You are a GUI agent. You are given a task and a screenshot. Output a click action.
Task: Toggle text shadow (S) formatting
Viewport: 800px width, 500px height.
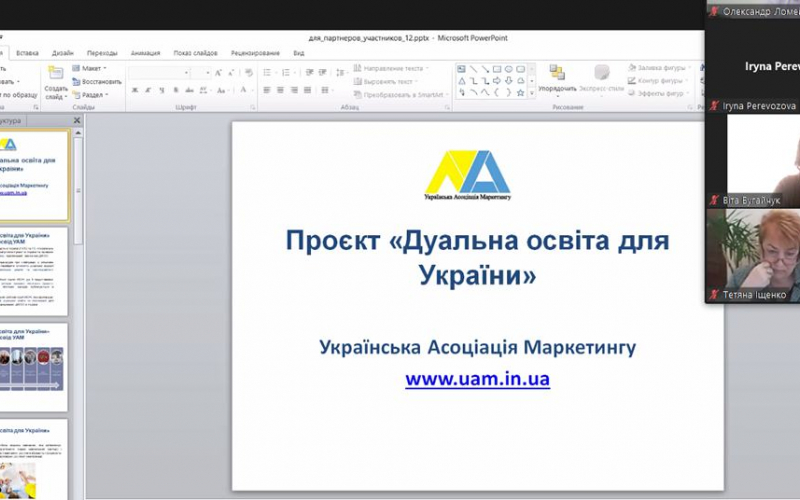[176, 90]
